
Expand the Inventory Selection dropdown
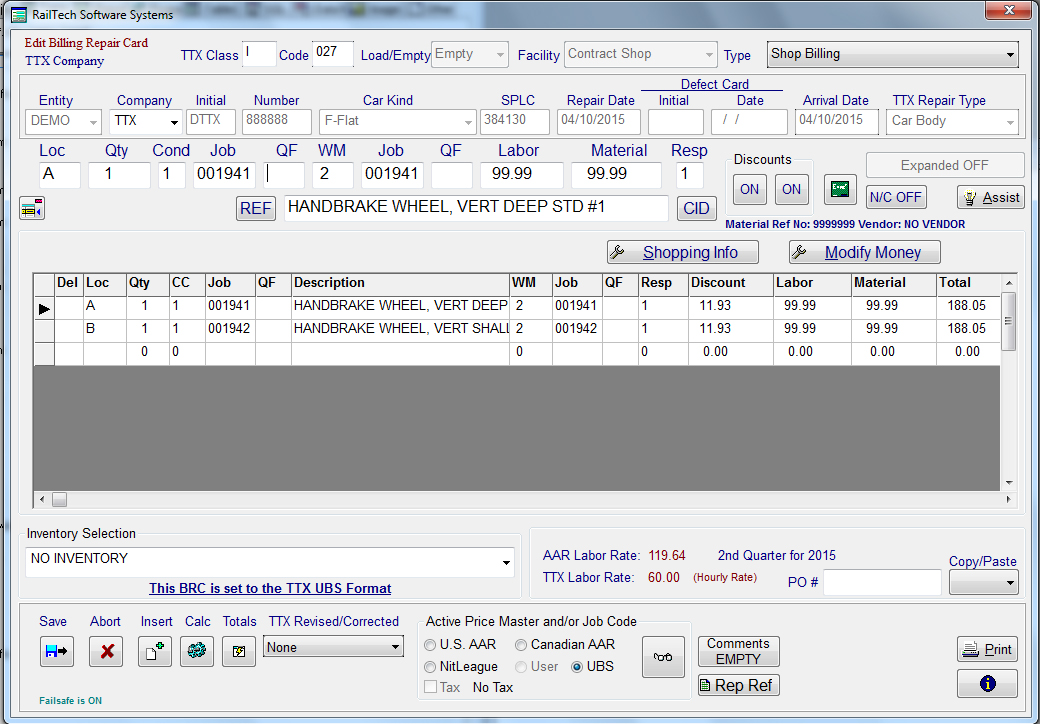(504, 563)
